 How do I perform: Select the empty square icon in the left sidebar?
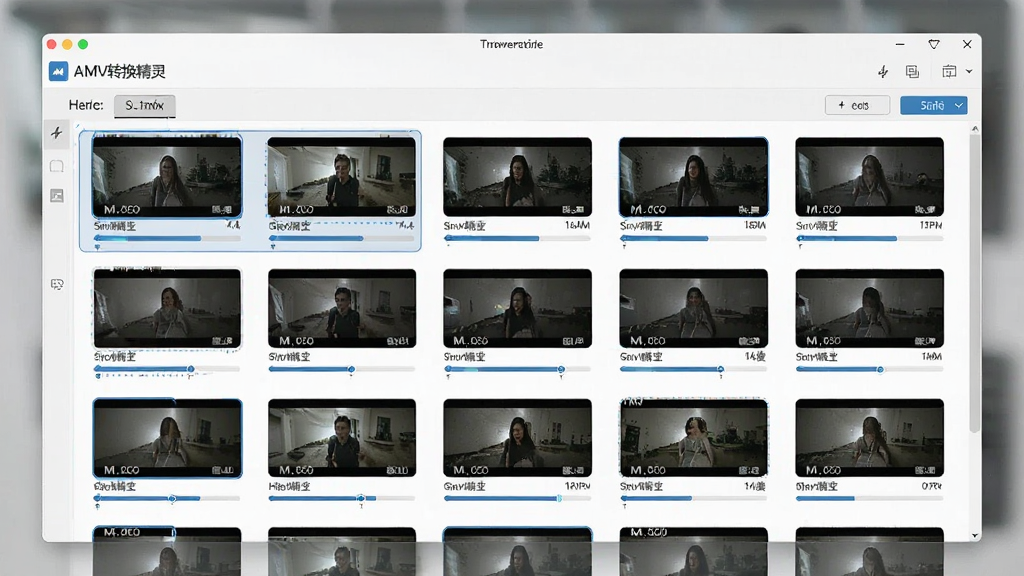click(57, 166)
